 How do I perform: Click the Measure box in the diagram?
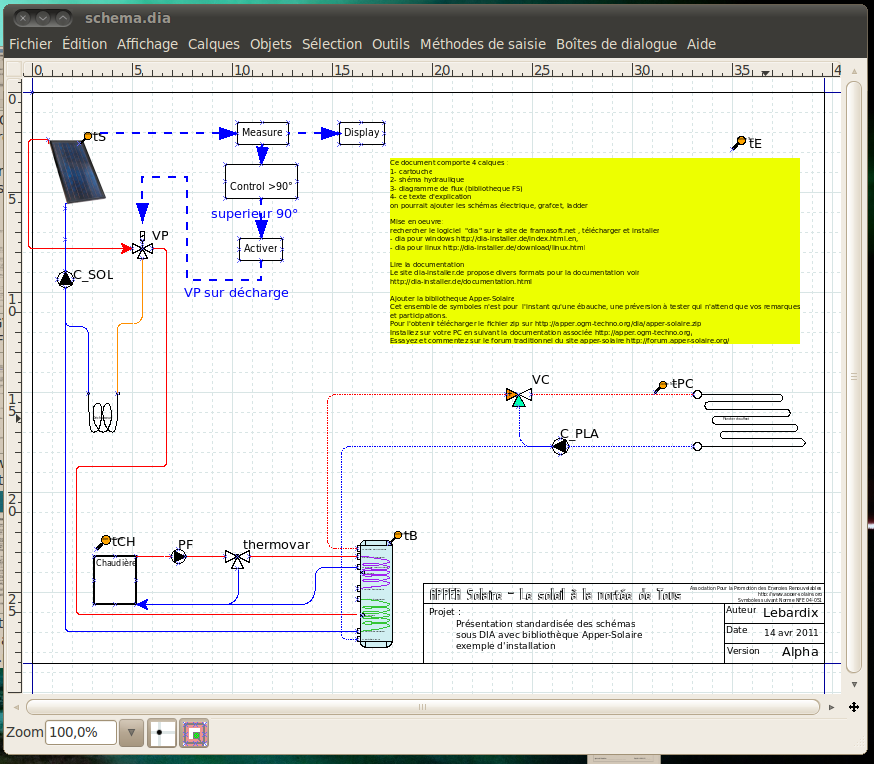pos(262,132)
